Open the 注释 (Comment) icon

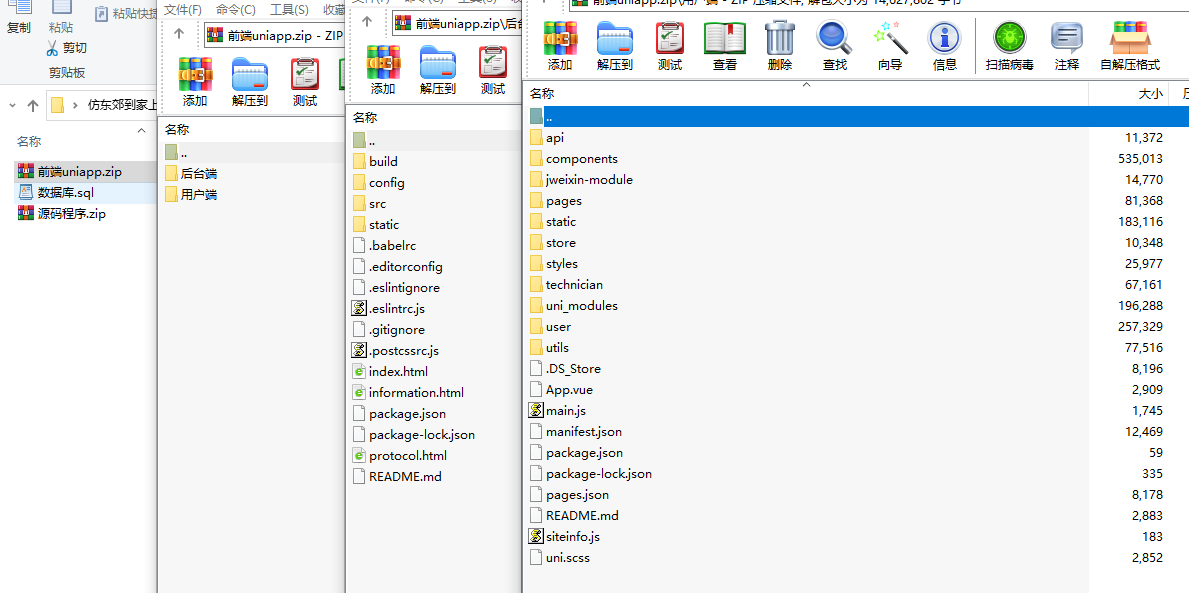tap(1066, 46)
